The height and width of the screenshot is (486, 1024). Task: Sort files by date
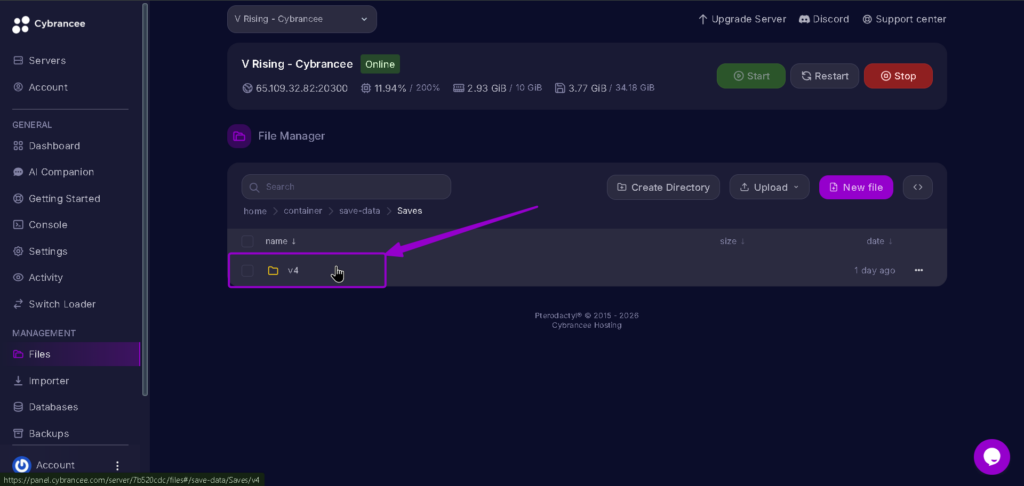(x=879, y=241)
